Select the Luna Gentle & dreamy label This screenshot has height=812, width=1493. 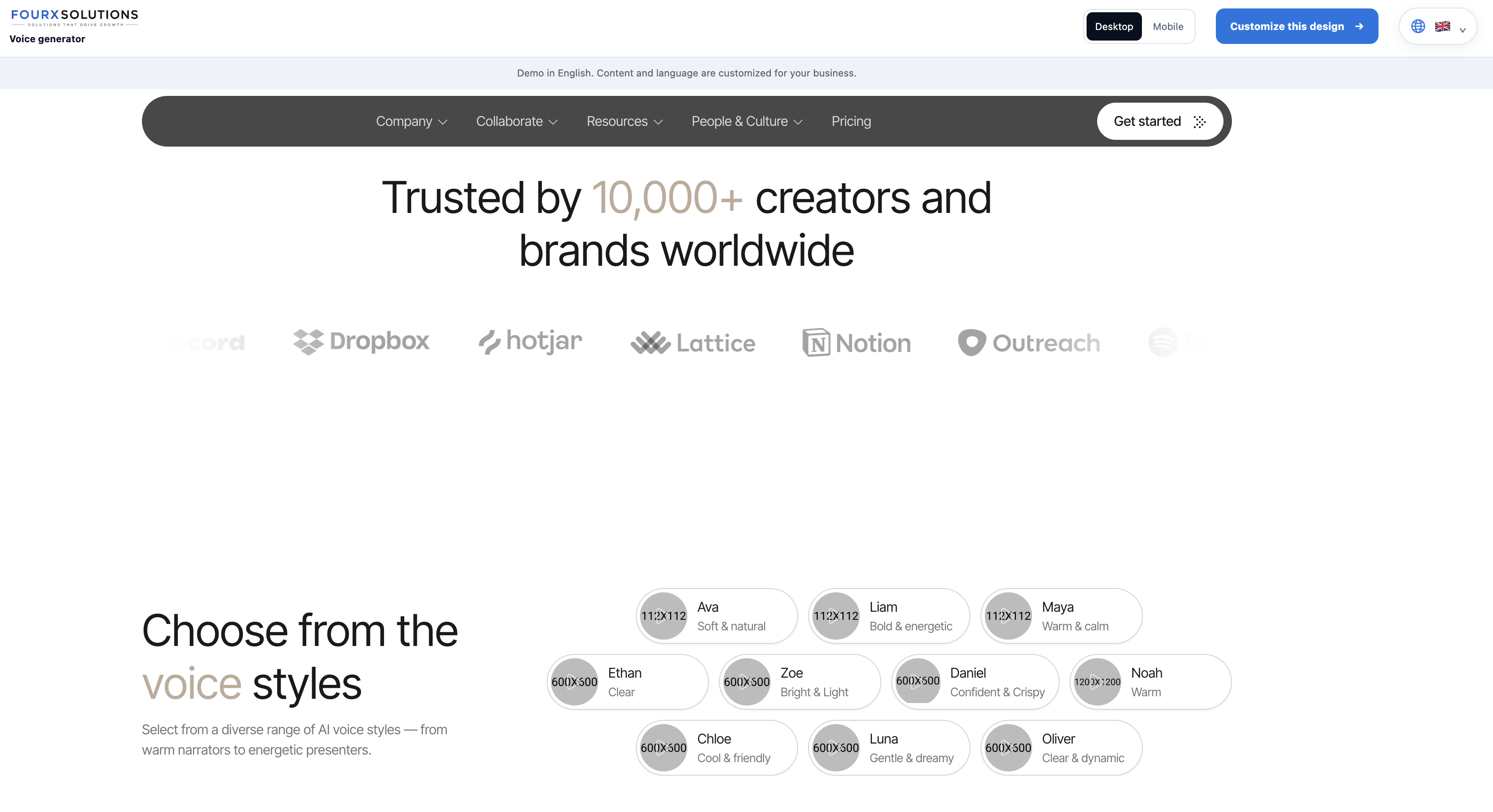(911, 748)
